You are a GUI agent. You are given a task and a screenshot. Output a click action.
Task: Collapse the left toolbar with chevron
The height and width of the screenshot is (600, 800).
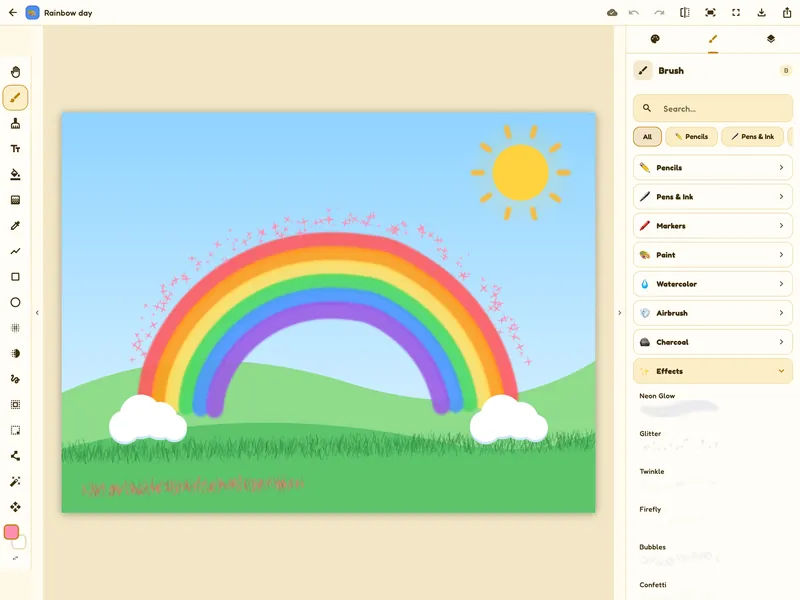(x=37, y=313)
